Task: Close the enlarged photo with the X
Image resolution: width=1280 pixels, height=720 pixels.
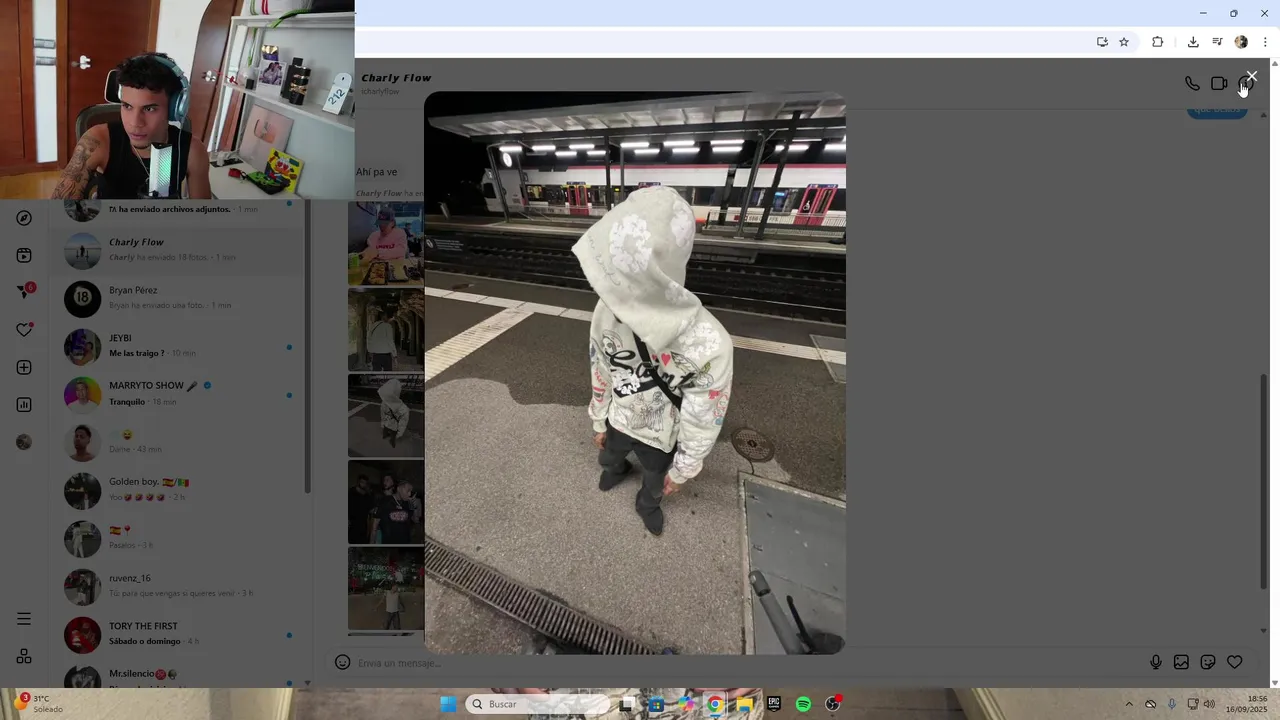Action: tap(1251, 76)
